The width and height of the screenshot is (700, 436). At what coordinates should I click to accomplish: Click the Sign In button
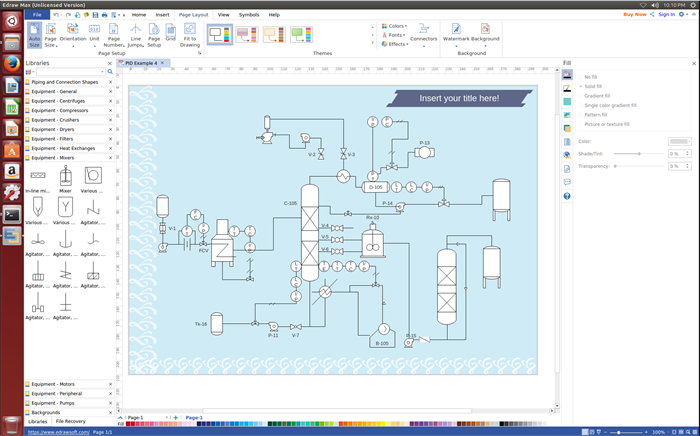point(666,15)
